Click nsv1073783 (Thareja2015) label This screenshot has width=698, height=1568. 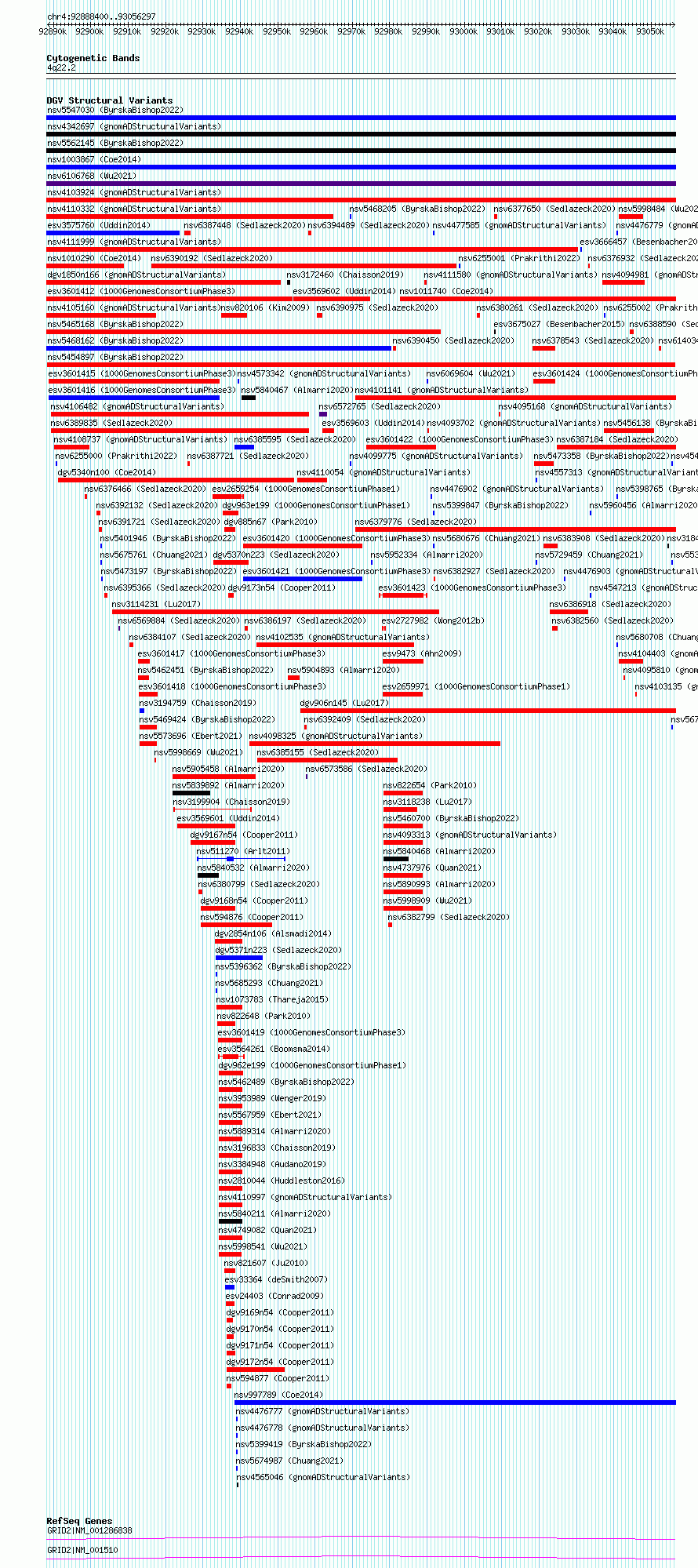click(x=272, y=999)
